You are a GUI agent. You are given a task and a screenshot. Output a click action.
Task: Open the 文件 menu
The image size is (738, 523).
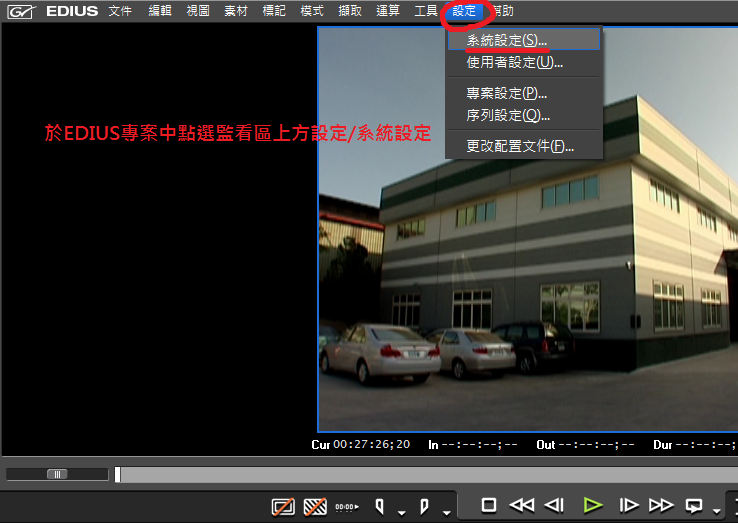click(120, 11)
